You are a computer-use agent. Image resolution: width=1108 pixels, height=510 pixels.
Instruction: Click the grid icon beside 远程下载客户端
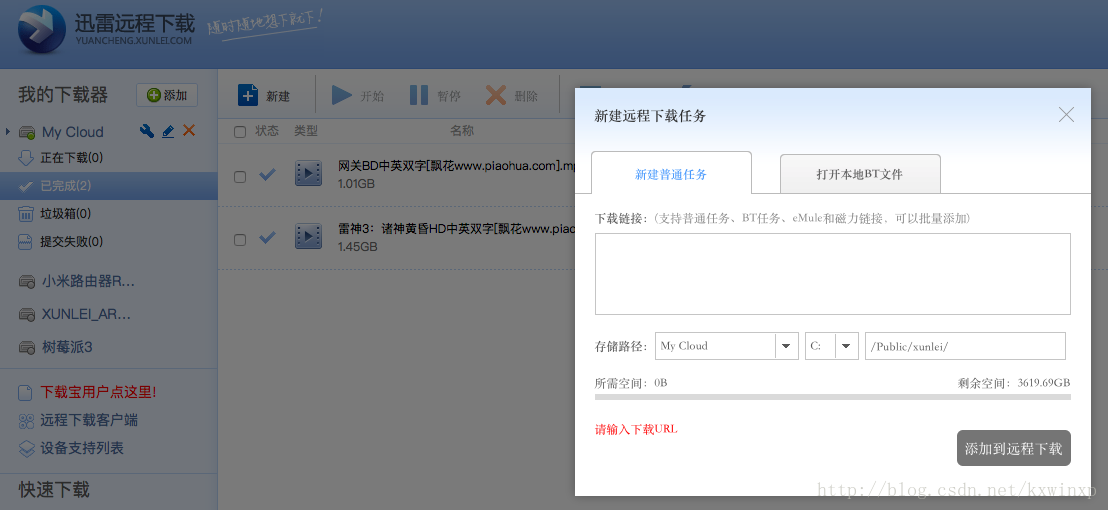point(26,421)
